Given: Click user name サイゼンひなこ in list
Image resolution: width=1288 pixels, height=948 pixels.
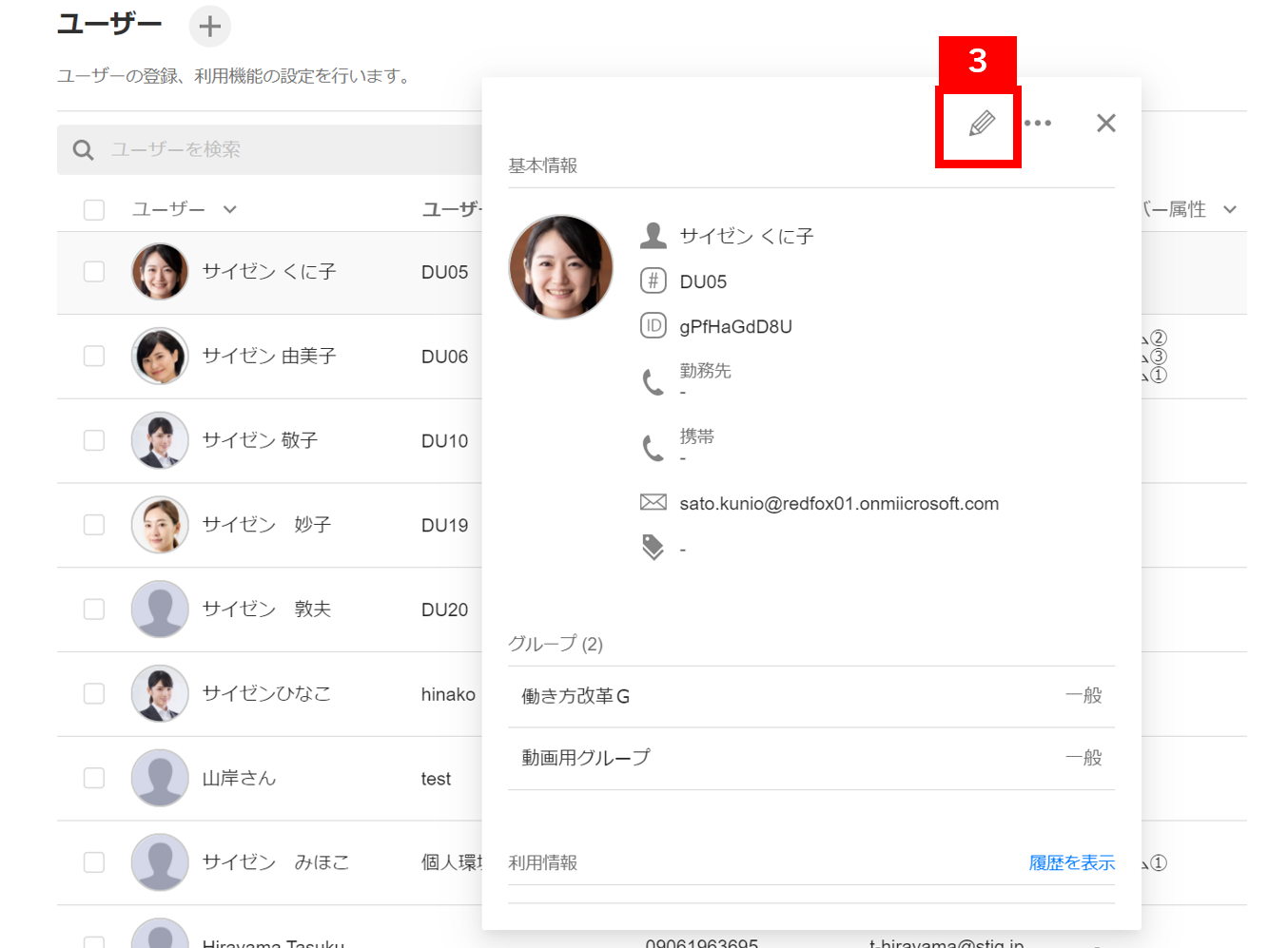Looking at the screenshot, I should click(x=267, y=693).
